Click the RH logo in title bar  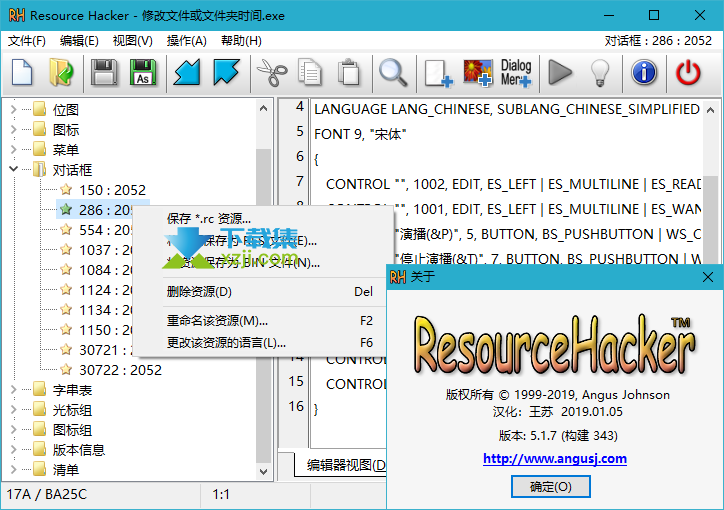tap(17, 15)
